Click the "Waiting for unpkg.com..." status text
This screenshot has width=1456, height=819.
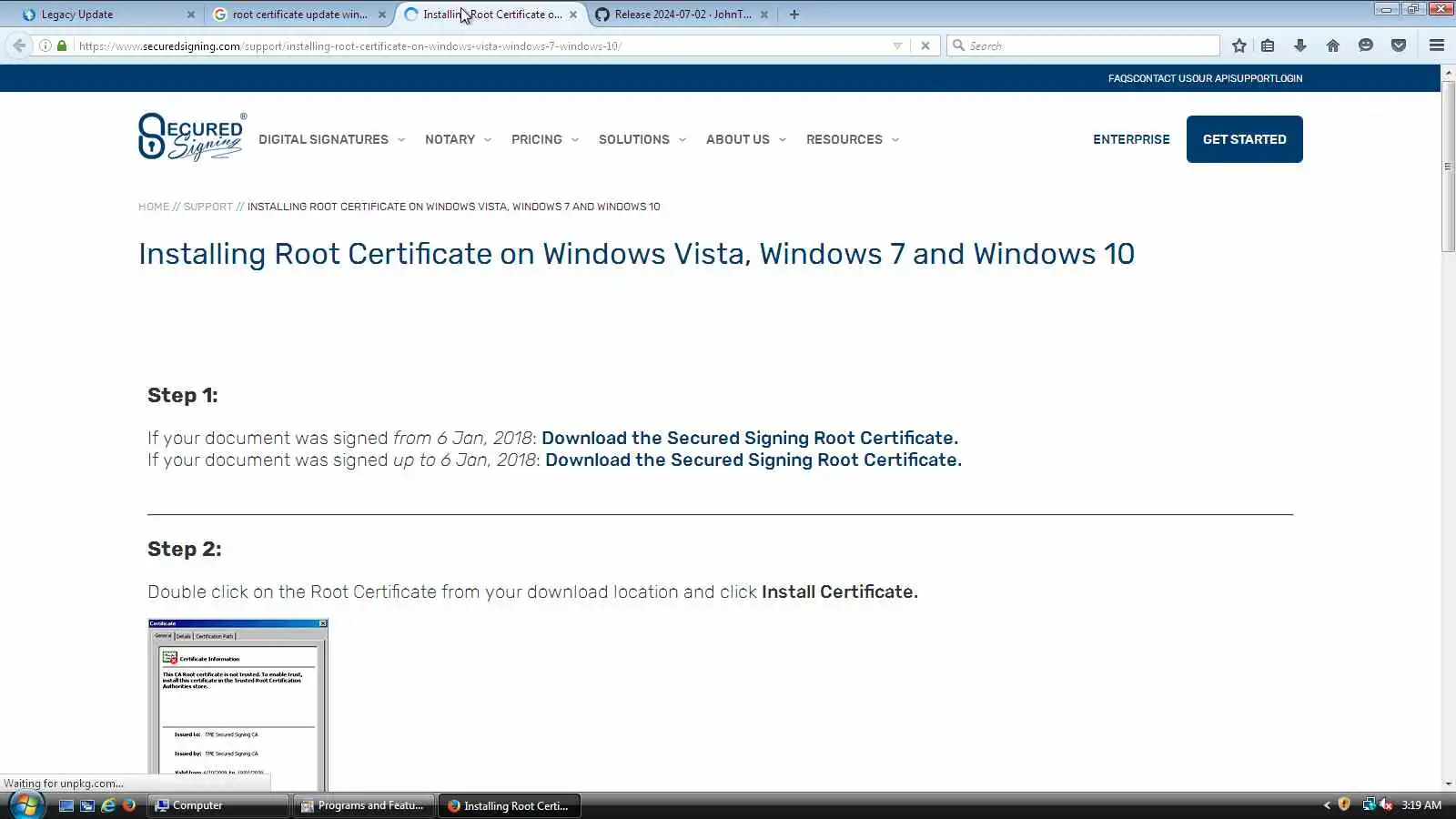coord(64,784)
